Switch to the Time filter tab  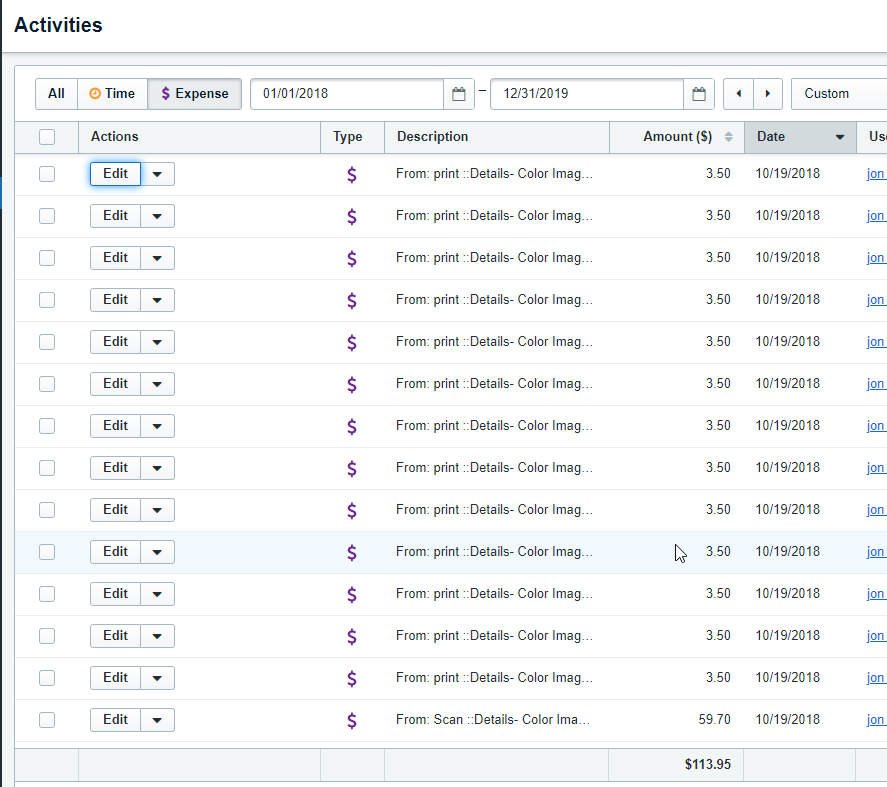112,94
